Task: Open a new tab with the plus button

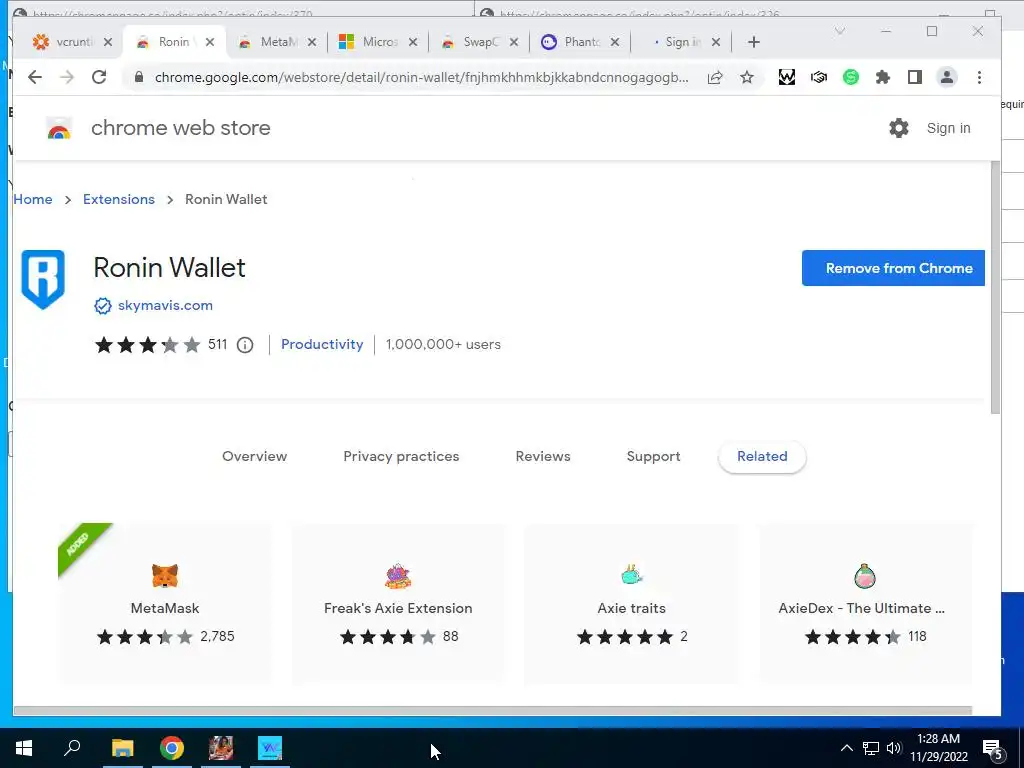Action: pyautogui.click(x=754, y=42)
